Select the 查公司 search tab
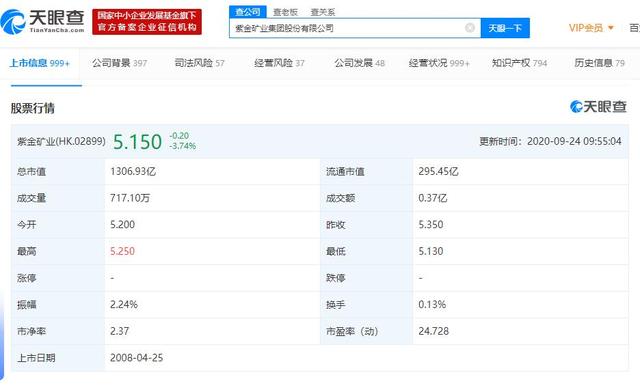The image size is (640, 390). point(248,12)
